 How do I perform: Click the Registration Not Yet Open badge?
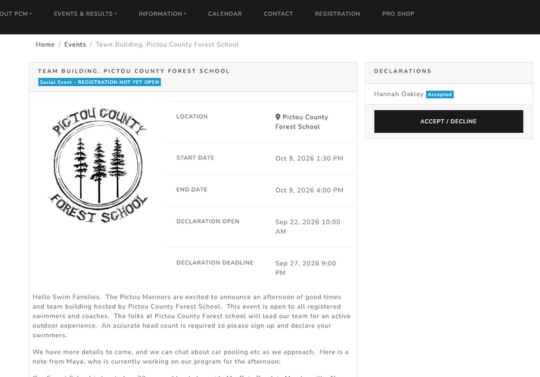pos(100,82)
